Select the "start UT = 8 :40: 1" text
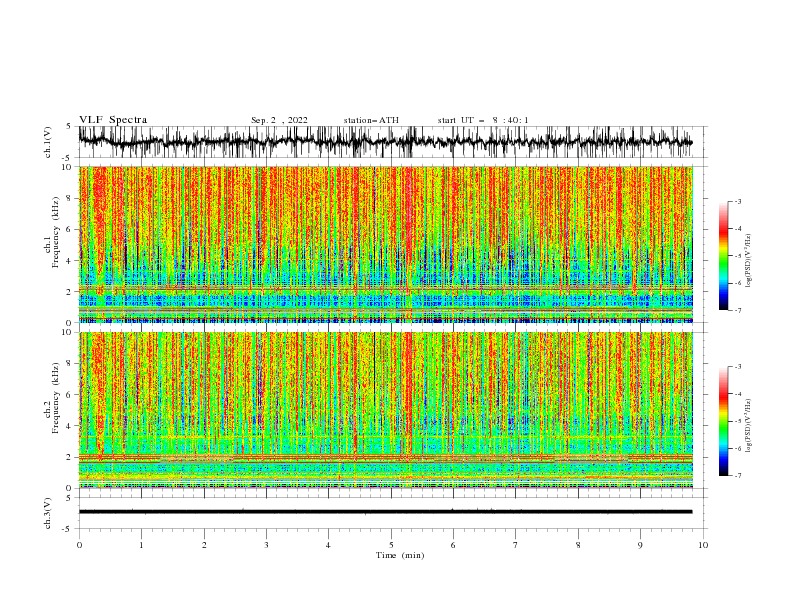The image size is (792, 612). 483,120
